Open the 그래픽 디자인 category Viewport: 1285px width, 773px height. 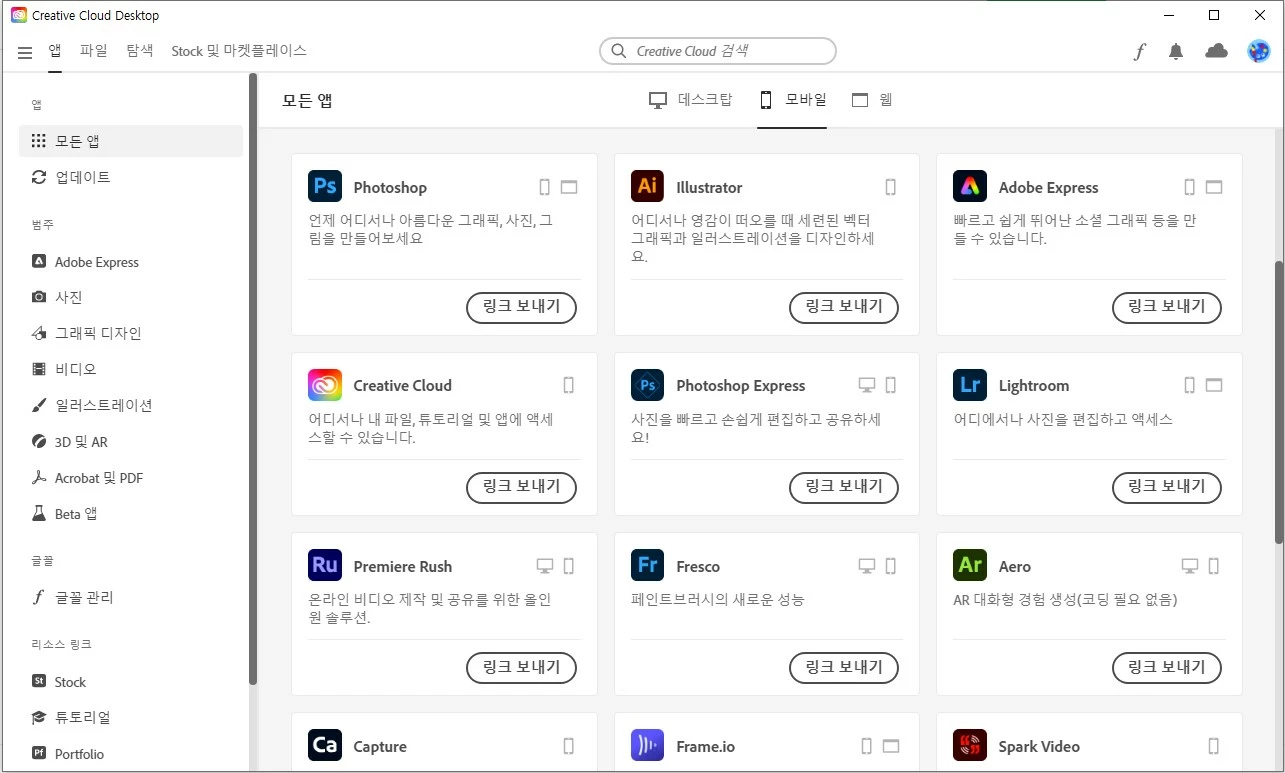pyautogui.click(x=131, y=333)
